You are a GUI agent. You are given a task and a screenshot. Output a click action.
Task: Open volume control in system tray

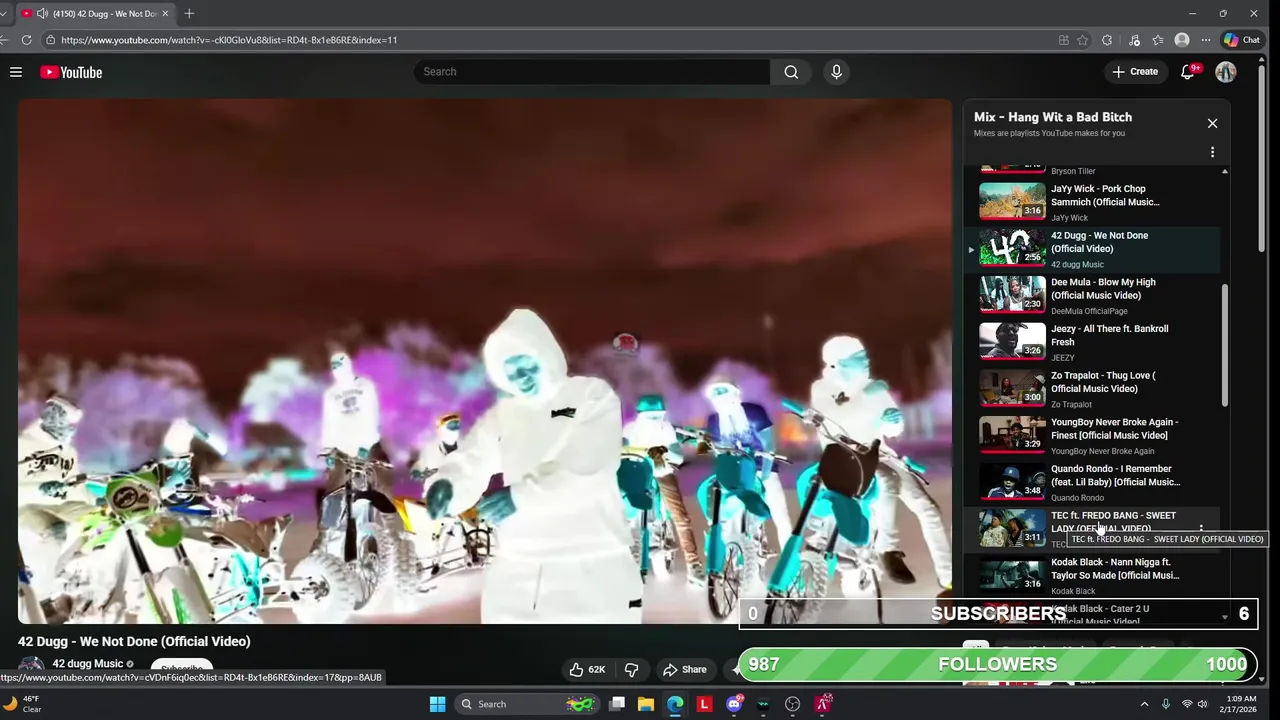coord(1202,704)
